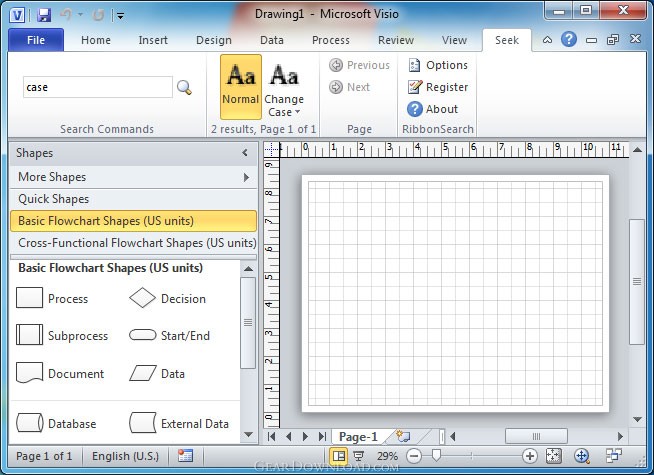Open the File tab
This screenshot has height=475, width=654.
[36, 40]
